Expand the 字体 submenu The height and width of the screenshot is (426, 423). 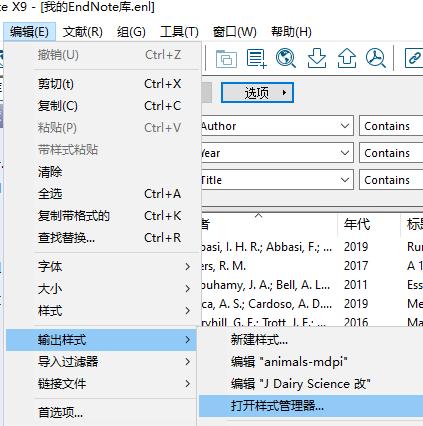tap(103, 266)
